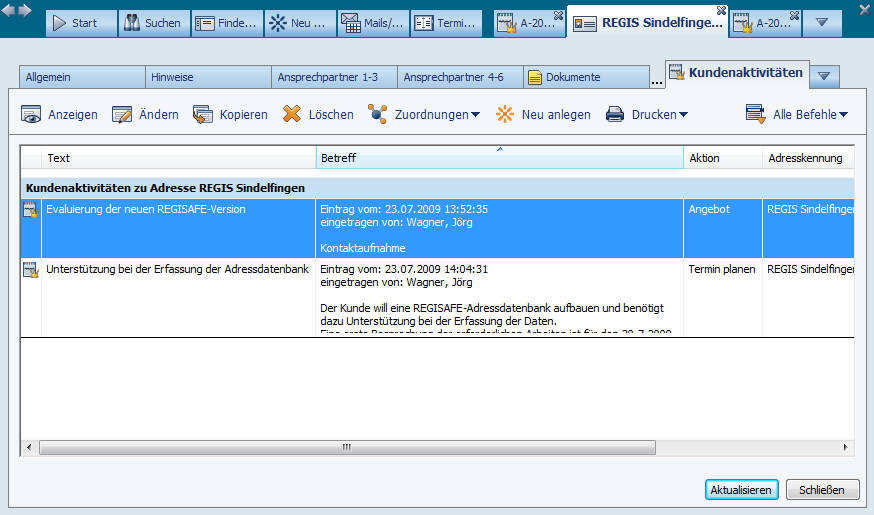This screenshot has height=515, width=874.
Task: Click the Anzeigen eye icon
Action: click(x=31, y=115)
